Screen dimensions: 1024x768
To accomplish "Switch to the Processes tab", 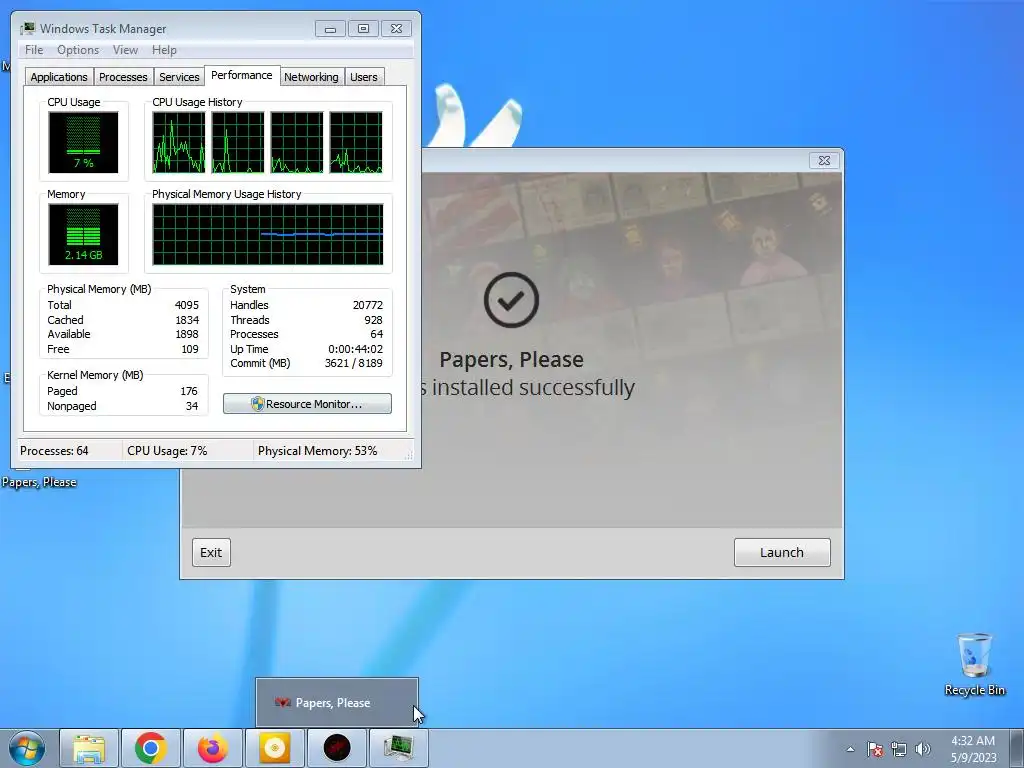I will pos(123,77).
